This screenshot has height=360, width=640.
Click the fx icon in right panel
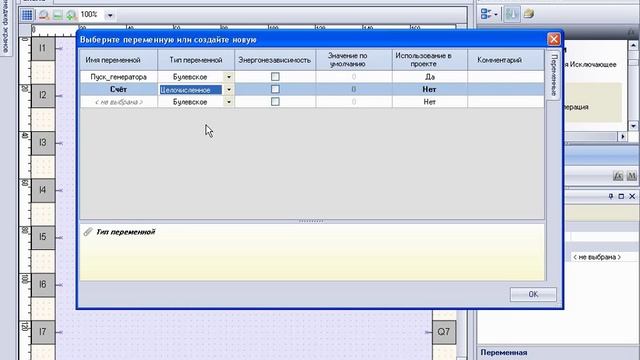point(618,176)
